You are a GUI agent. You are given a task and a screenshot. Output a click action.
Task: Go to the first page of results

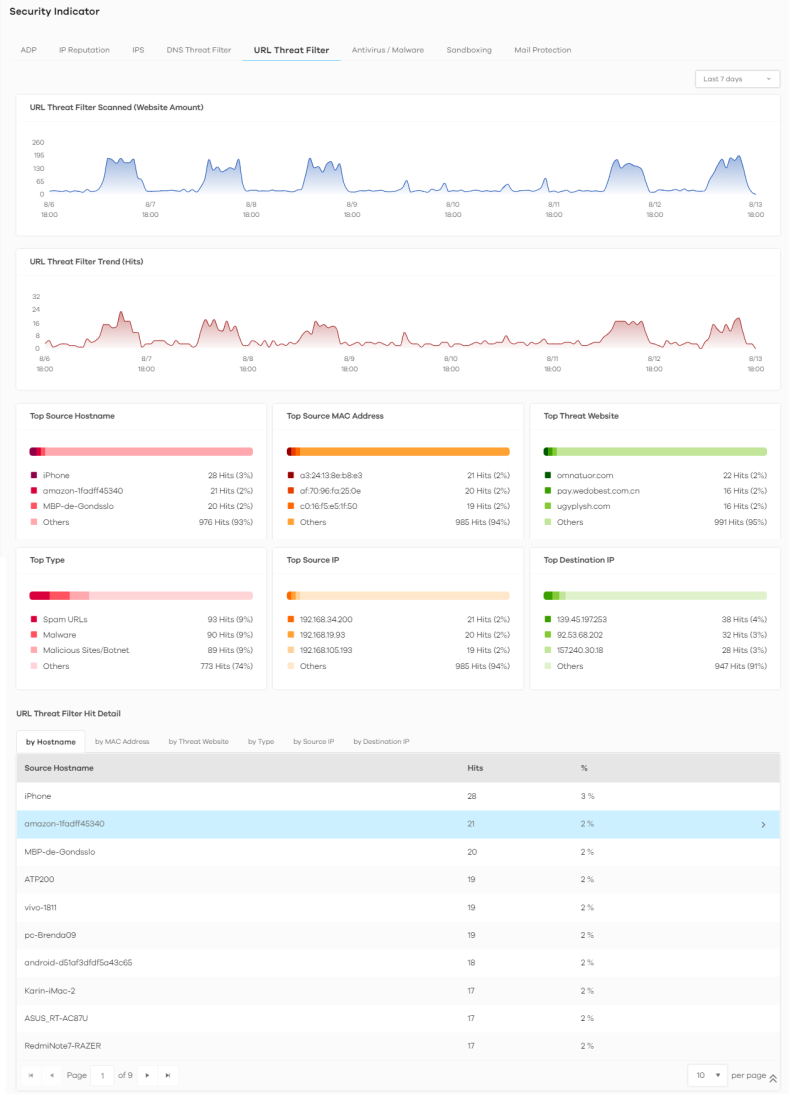[x=31, y=1075]
